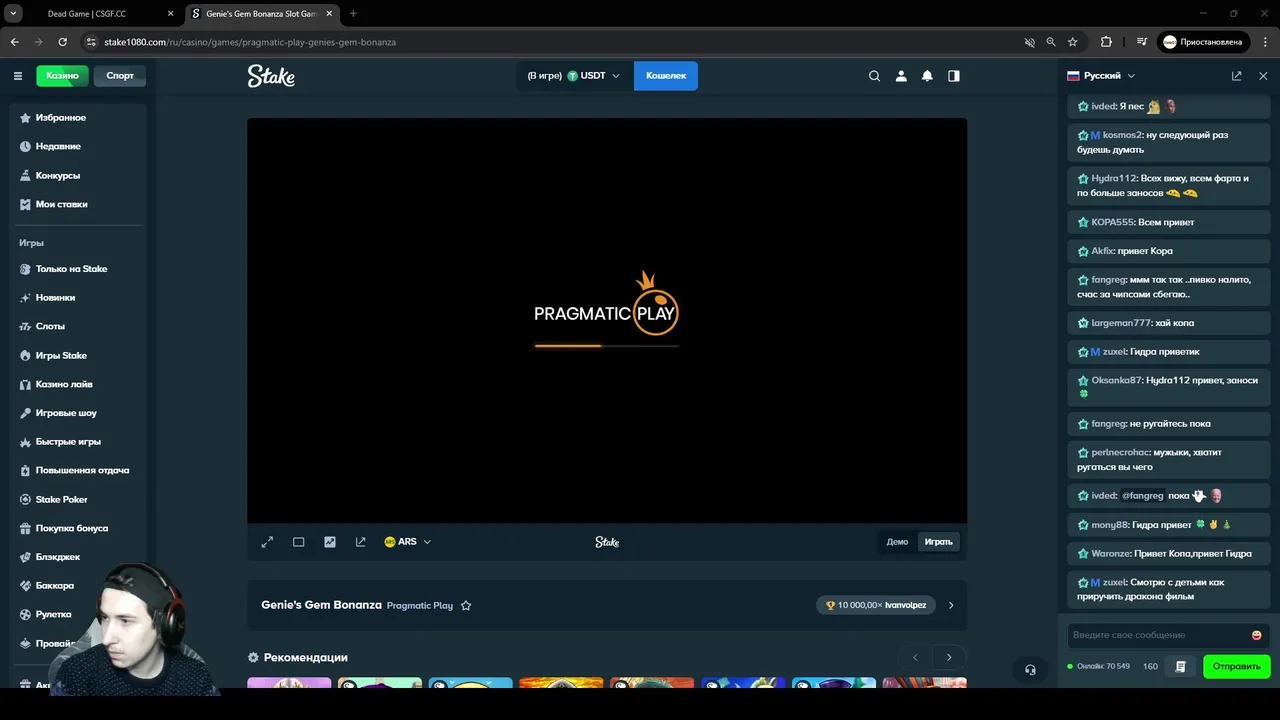Add Genie's Gem Bonanza to favorites star
This screenshot has width=1280, height=720.
tap(466, 605)
